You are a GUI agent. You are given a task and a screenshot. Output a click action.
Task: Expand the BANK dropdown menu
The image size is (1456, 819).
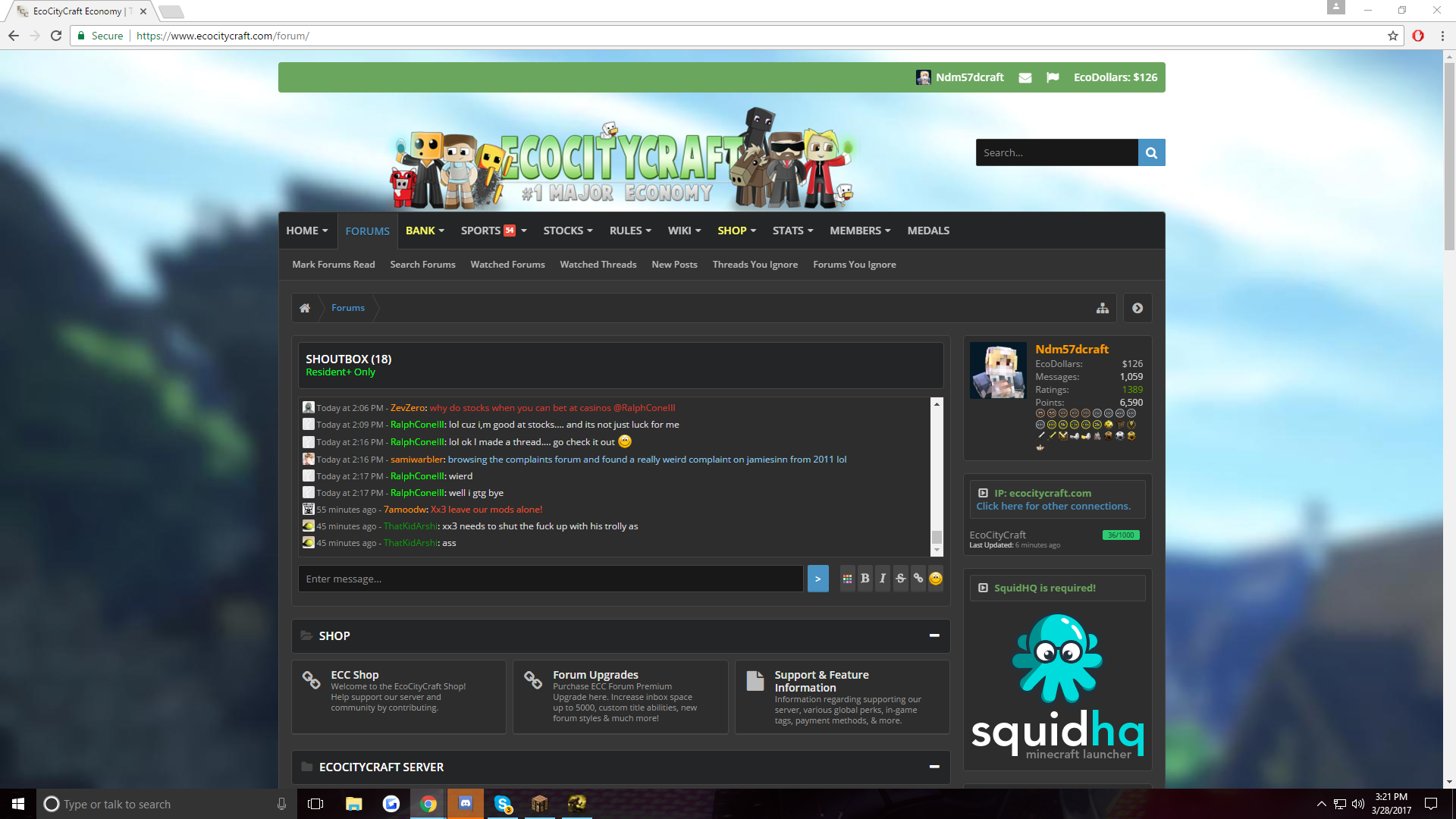(425, 231)
